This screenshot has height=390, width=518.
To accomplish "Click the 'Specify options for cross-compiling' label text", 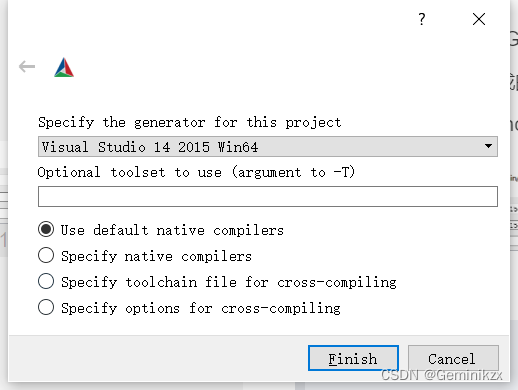I will point(201,308).
